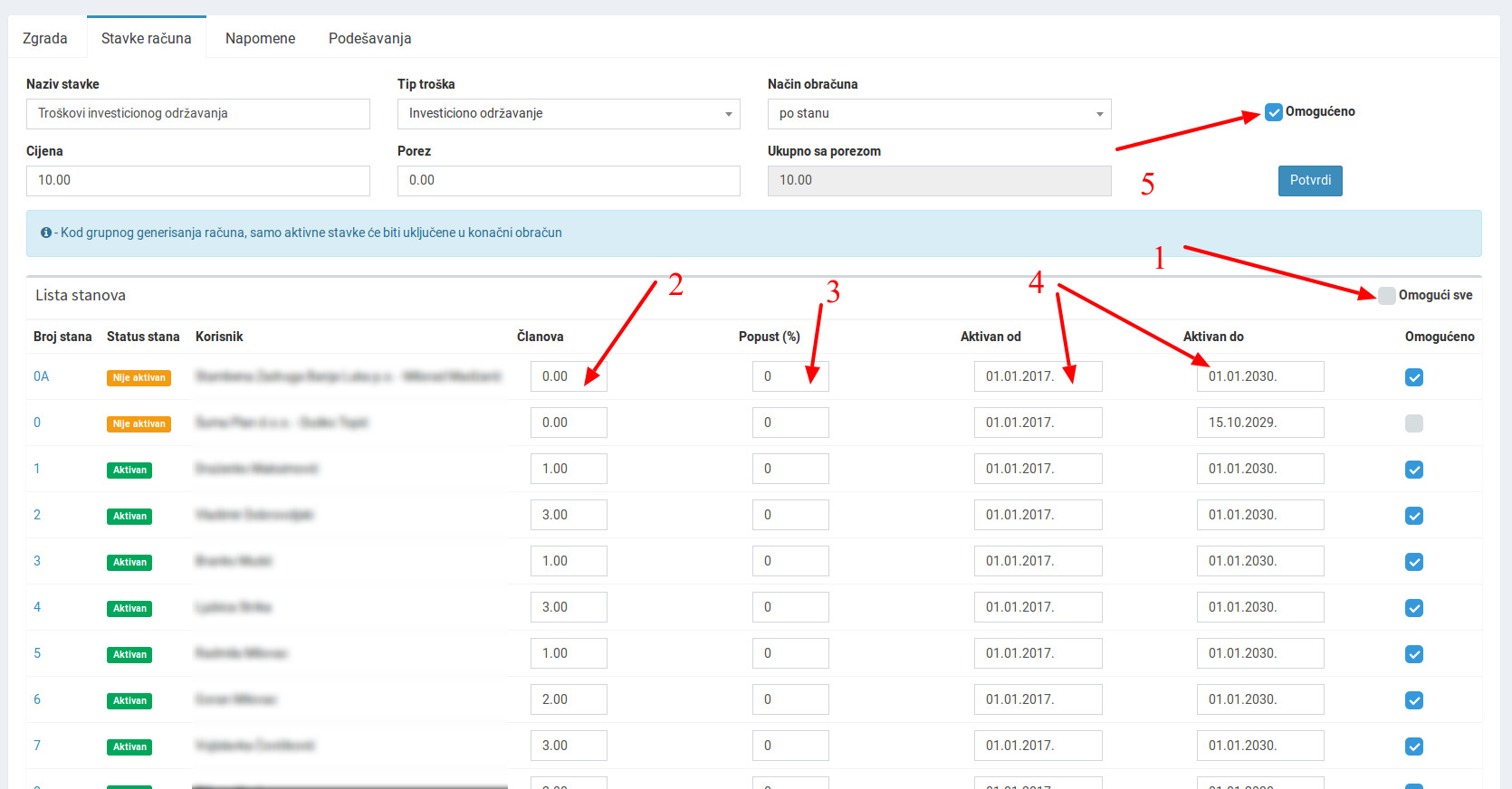Image resolution: width=1512 pixels, height=789 pixels.
Task: Toggle the top Omogućeno checkbox
Action: click(1274, 112)
